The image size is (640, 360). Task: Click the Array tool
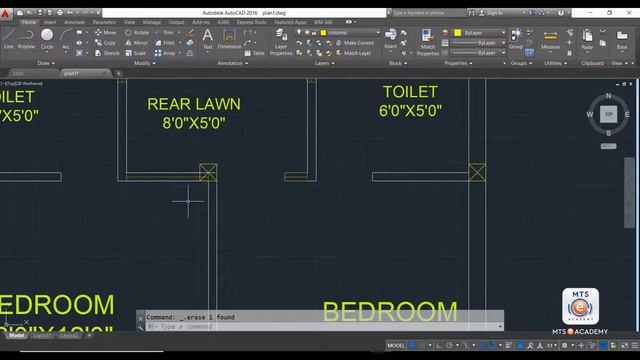point(165,53)
